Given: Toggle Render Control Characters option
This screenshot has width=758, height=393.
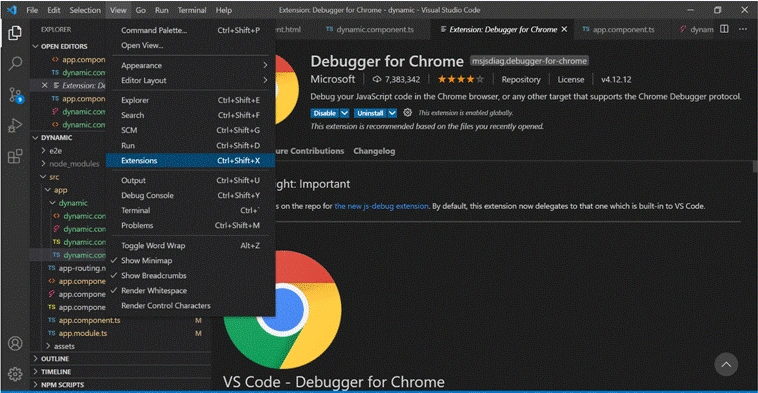Looking at the screenshot, I should click(x=190, y=306).
